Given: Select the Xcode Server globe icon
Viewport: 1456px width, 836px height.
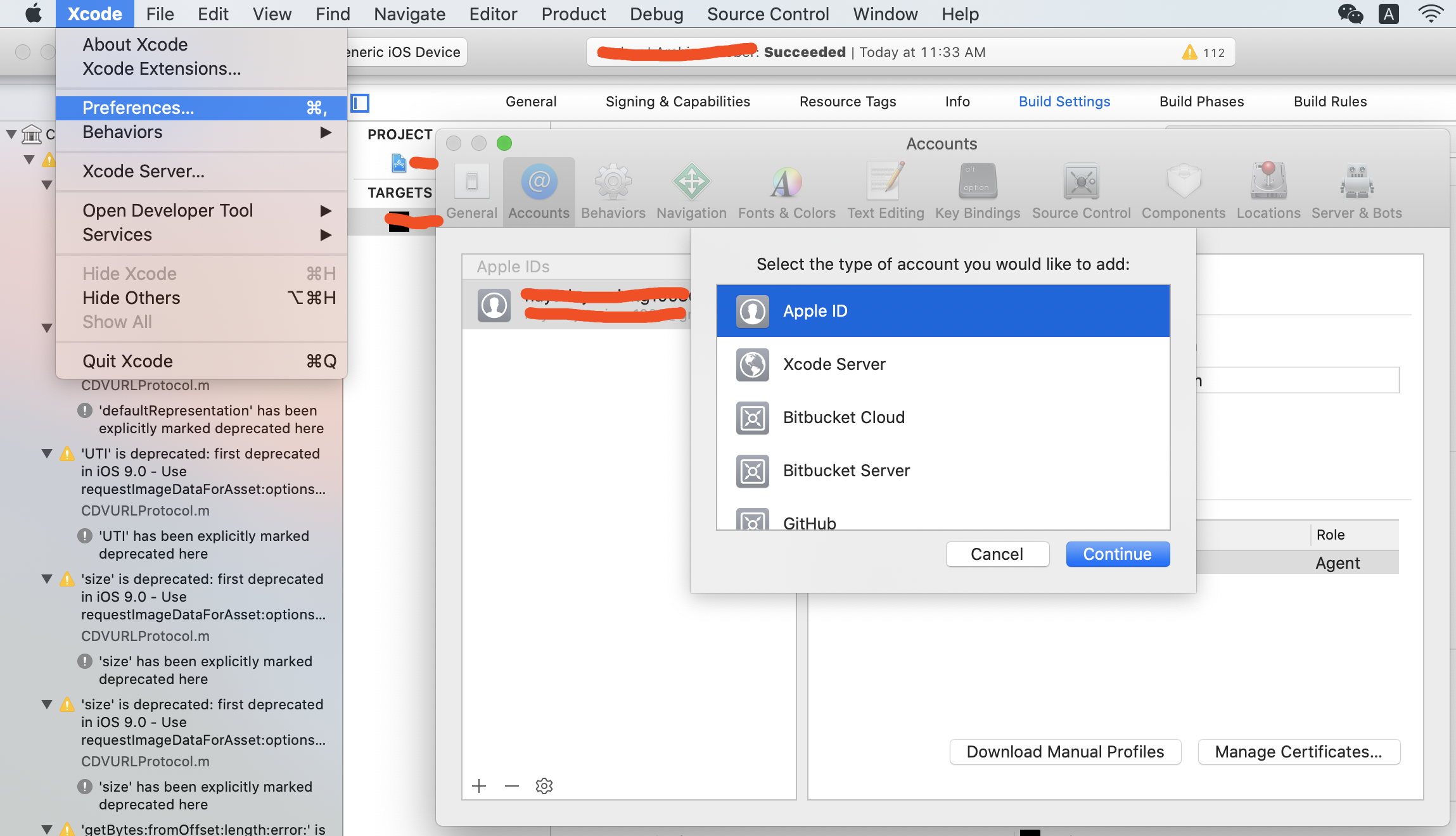Looking at the screenshot, I should click(753, 364).
